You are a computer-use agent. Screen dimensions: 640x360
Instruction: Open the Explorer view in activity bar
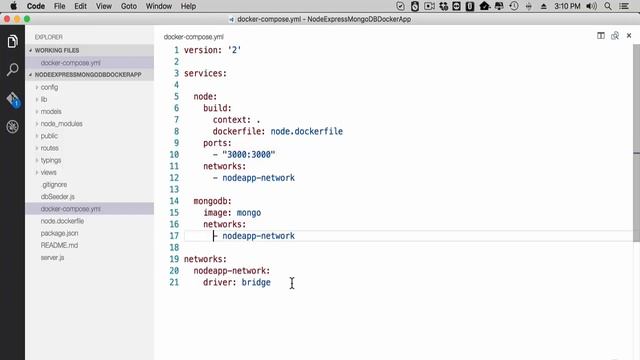tap(12, 41)
